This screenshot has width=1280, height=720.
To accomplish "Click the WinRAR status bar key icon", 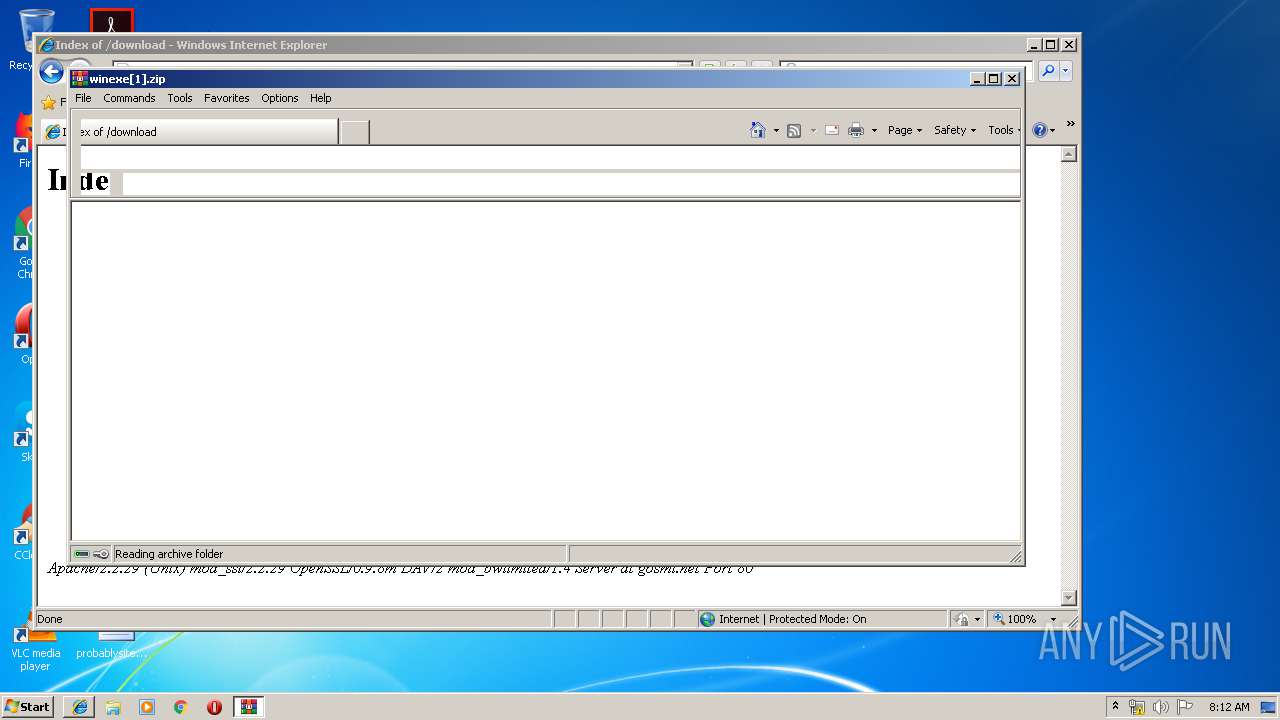I will (101, 554).
